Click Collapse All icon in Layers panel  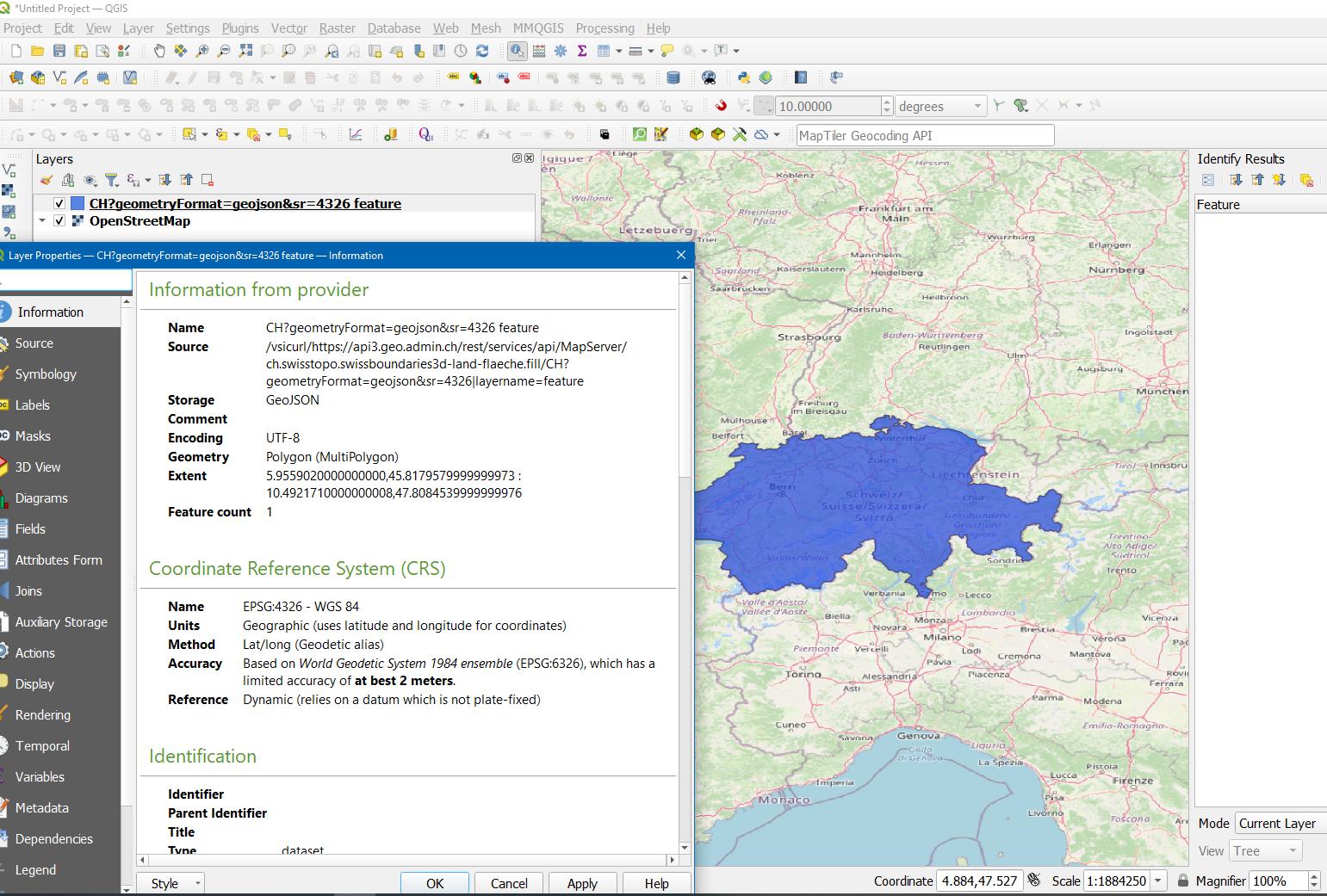(x=186, y=180)
